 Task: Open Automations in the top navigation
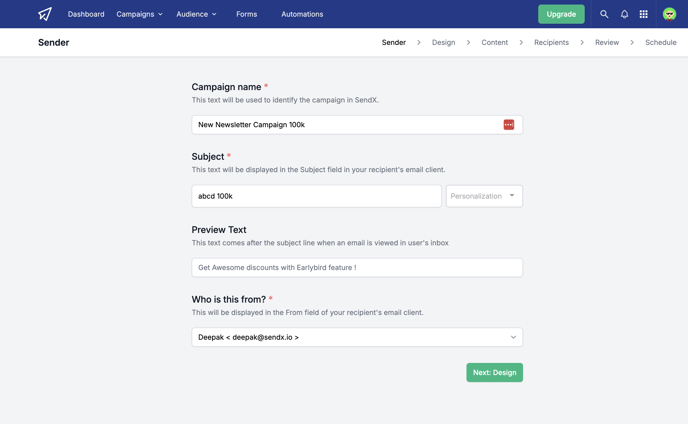[x=302, y=14]
